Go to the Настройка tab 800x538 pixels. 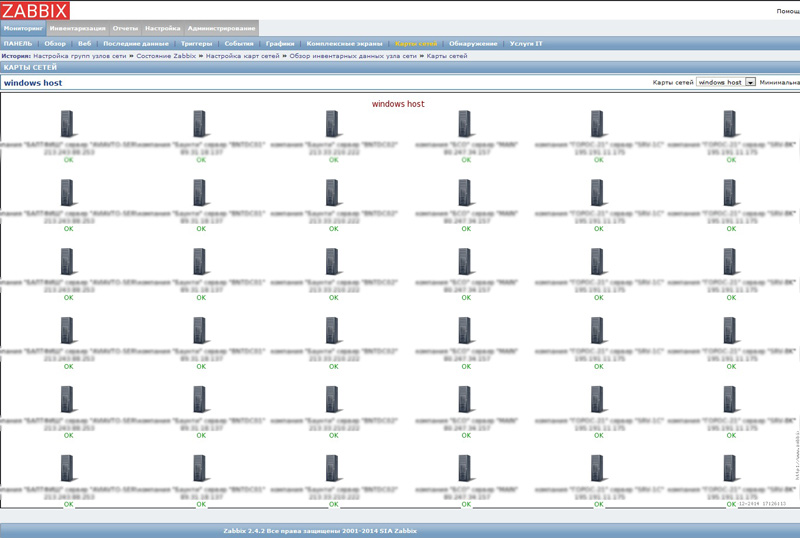coord(162,29)
